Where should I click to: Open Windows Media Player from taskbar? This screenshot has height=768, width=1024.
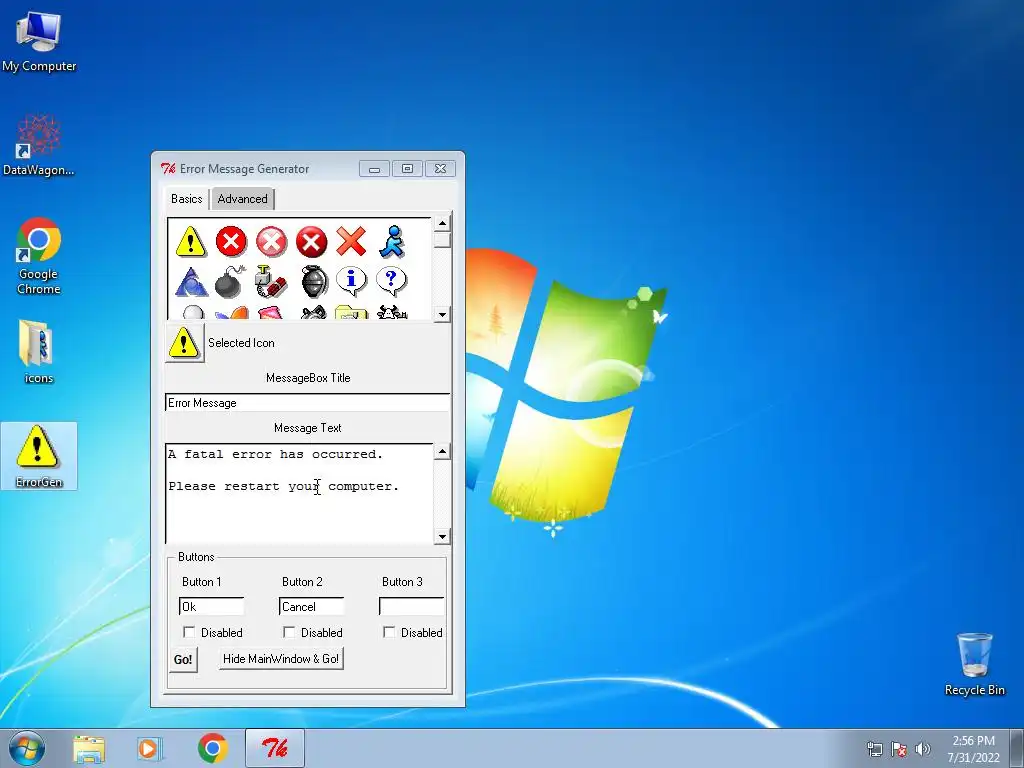point(150,748)
